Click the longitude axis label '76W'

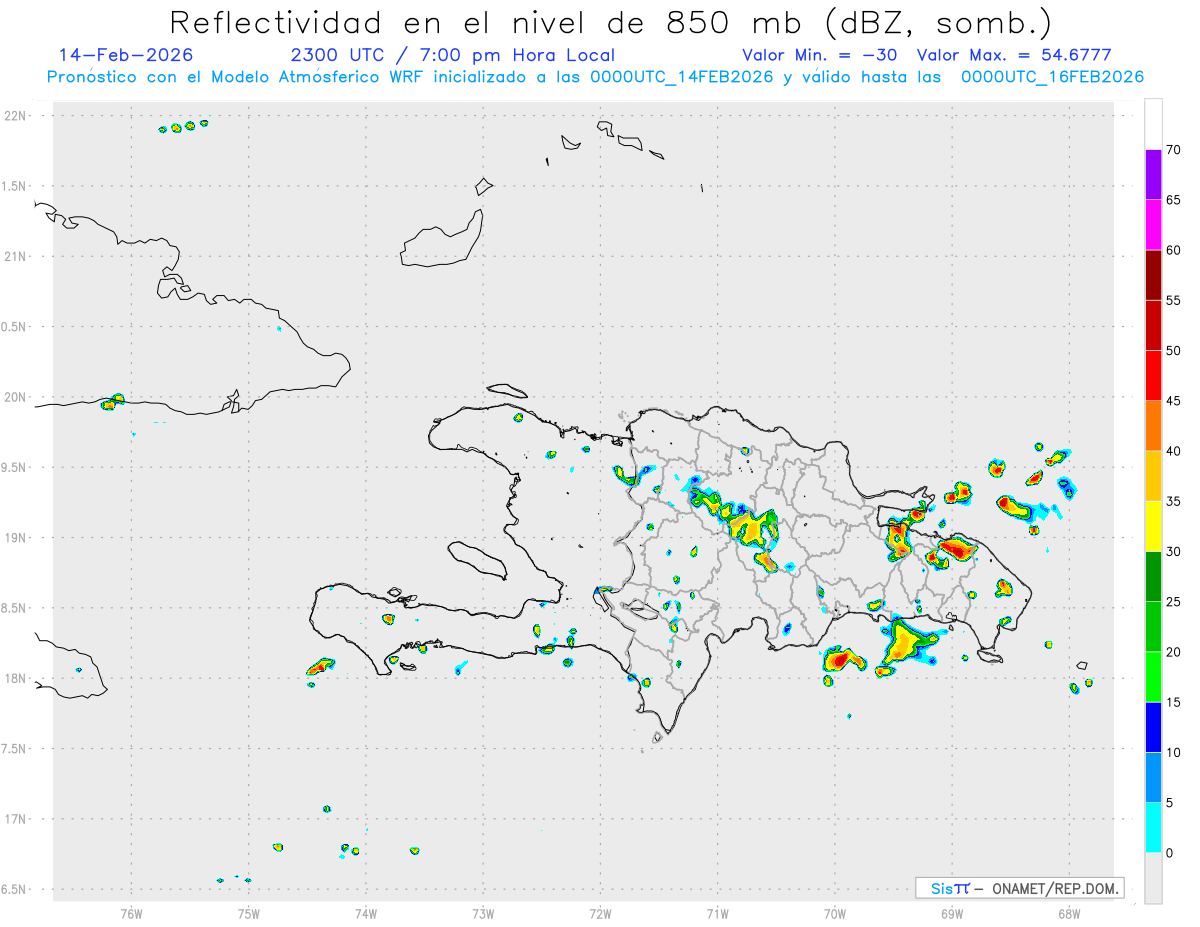pyautogui.click(x=131, y=914)
